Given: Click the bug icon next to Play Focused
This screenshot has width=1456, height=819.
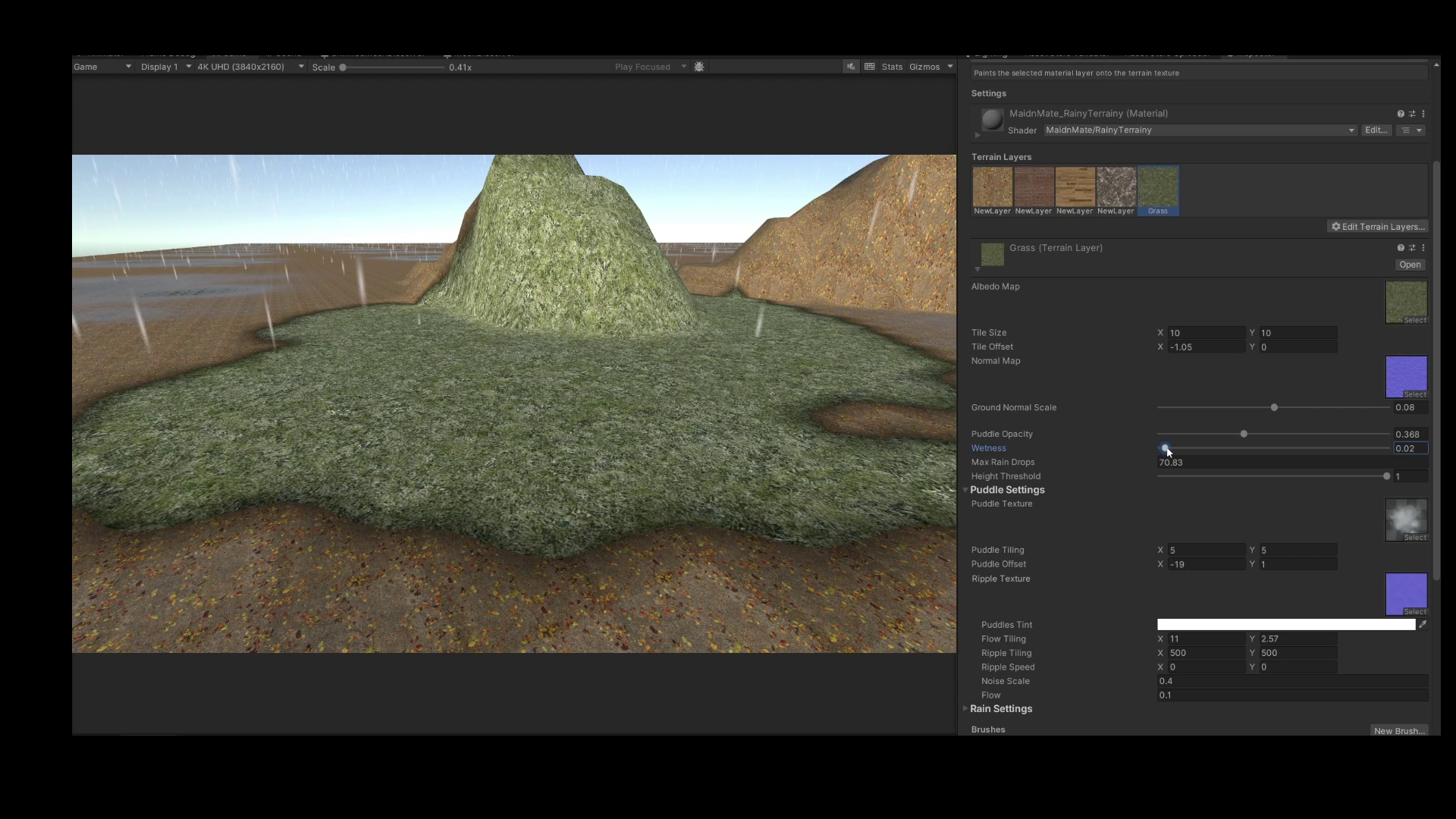Looking at the screenshot, I should click(699, 67).
